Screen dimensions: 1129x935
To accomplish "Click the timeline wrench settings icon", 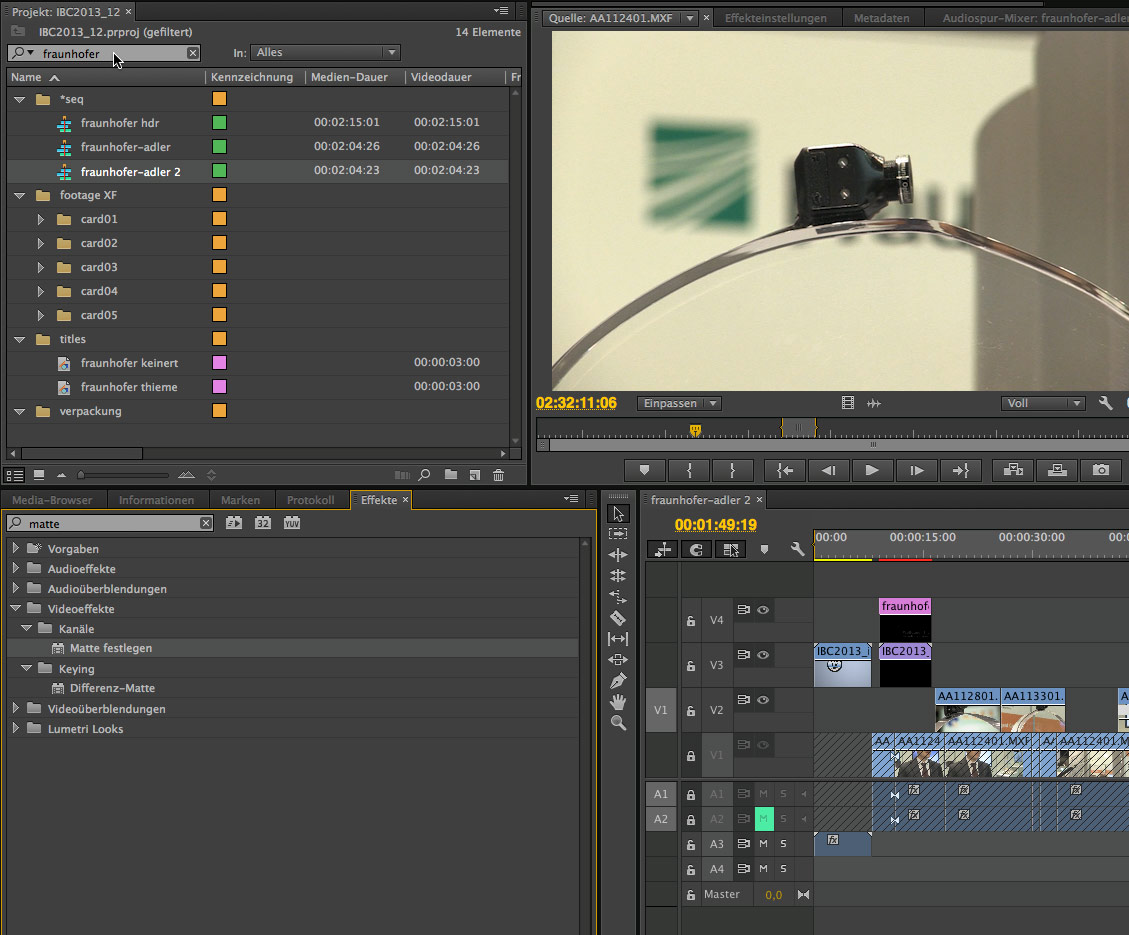I will [797, 549].
